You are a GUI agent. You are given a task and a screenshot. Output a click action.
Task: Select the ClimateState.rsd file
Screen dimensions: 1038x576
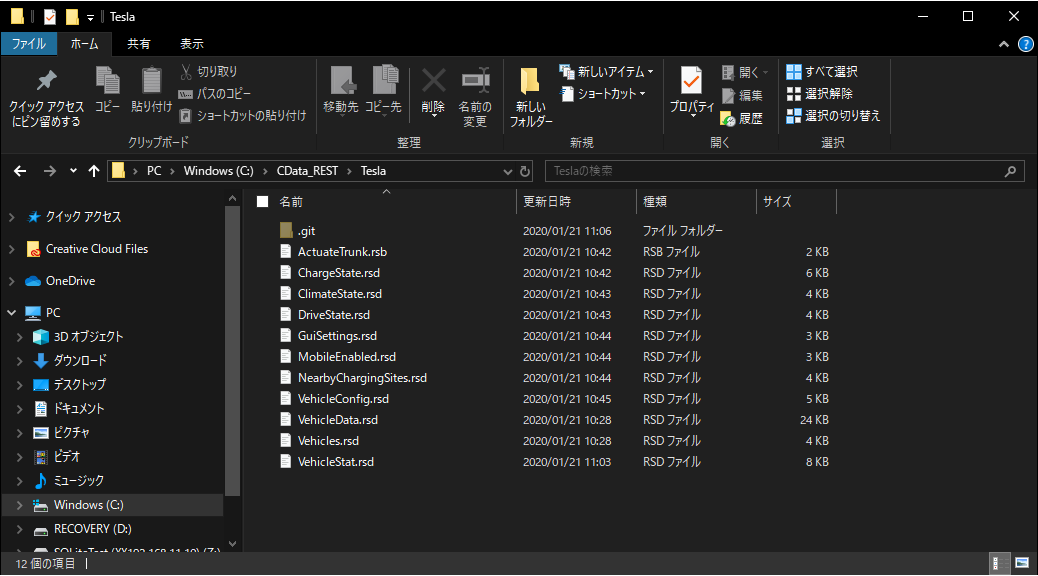340,294
